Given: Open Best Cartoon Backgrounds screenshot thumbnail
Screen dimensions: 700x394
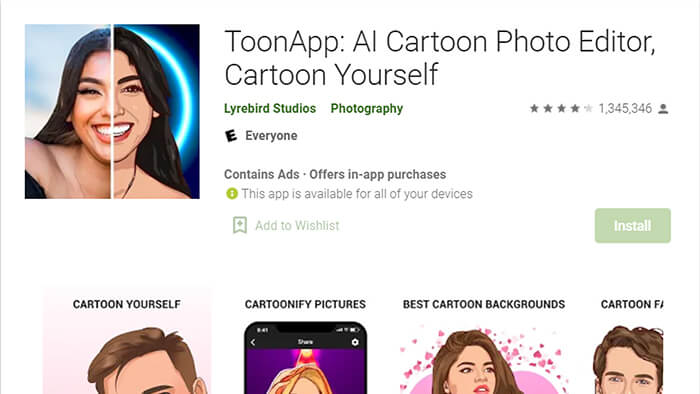Looking at the screenshot, I should (x=484, y=341).
